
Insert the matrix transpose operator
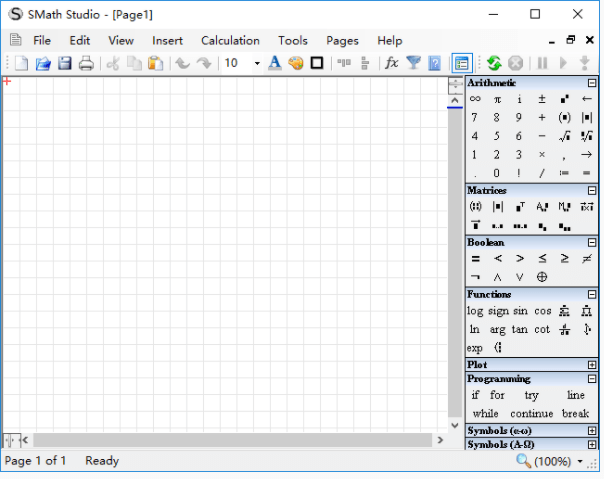pos(520,207)
